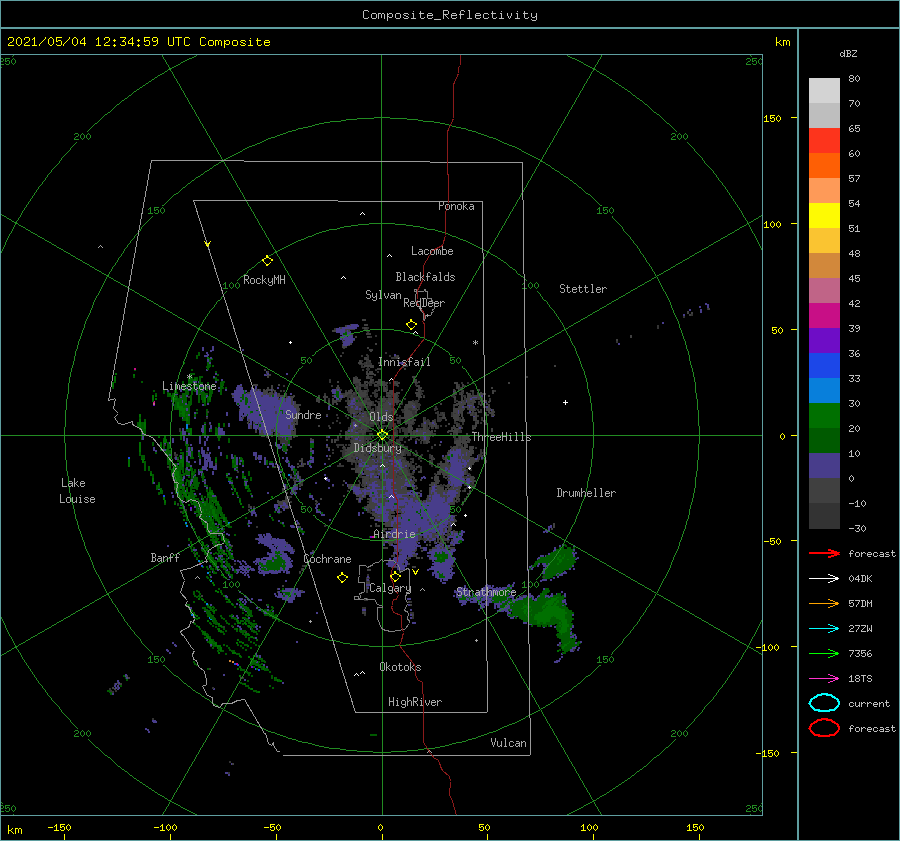Select the yellow 54 dBZ color swatch
Image resolution: width=900 pixels, height=841 pixels.
824,215
